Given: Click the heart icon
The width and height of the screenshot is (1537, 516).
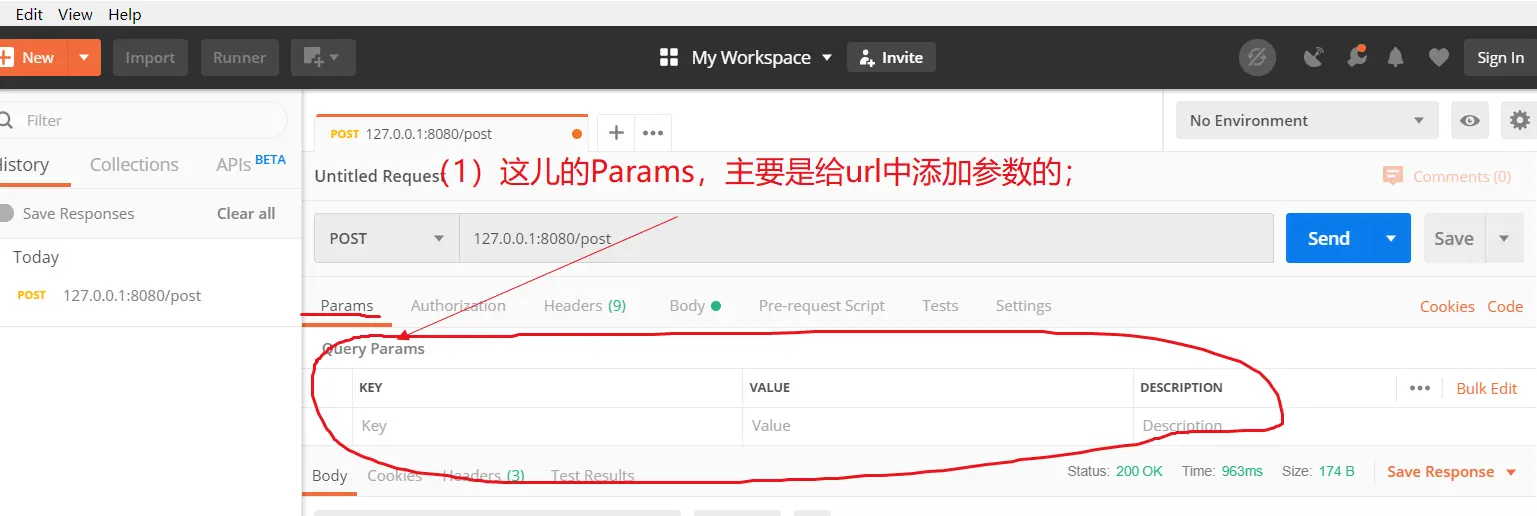Looking at the screenshot, I should [1438, 58].
